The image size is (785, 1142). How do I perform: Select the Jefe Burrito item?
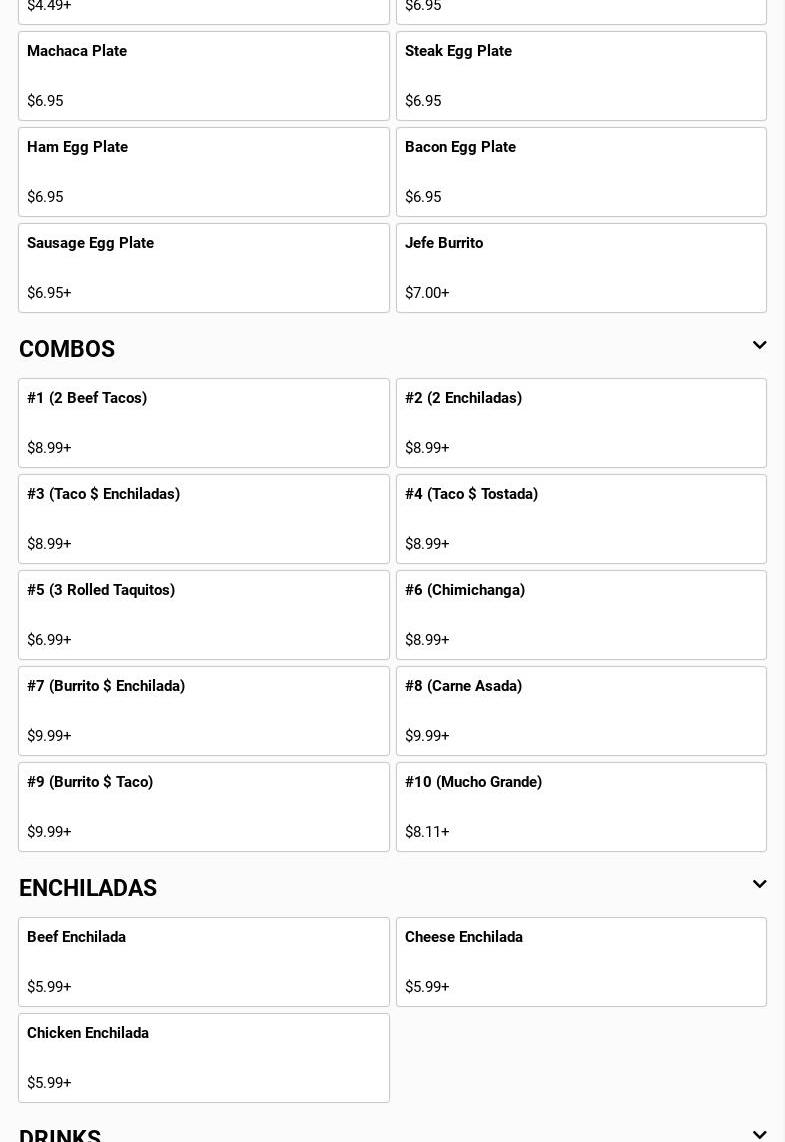tap(581, 268)
